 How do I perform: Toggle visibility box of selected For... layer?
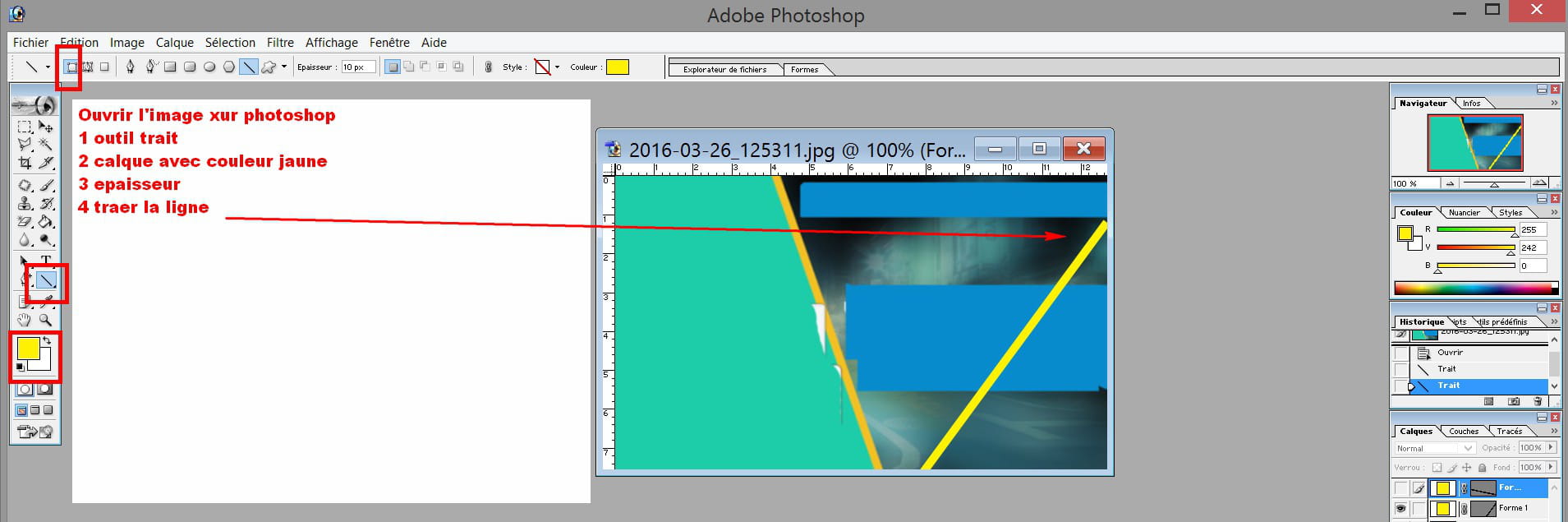(1401, 488)
